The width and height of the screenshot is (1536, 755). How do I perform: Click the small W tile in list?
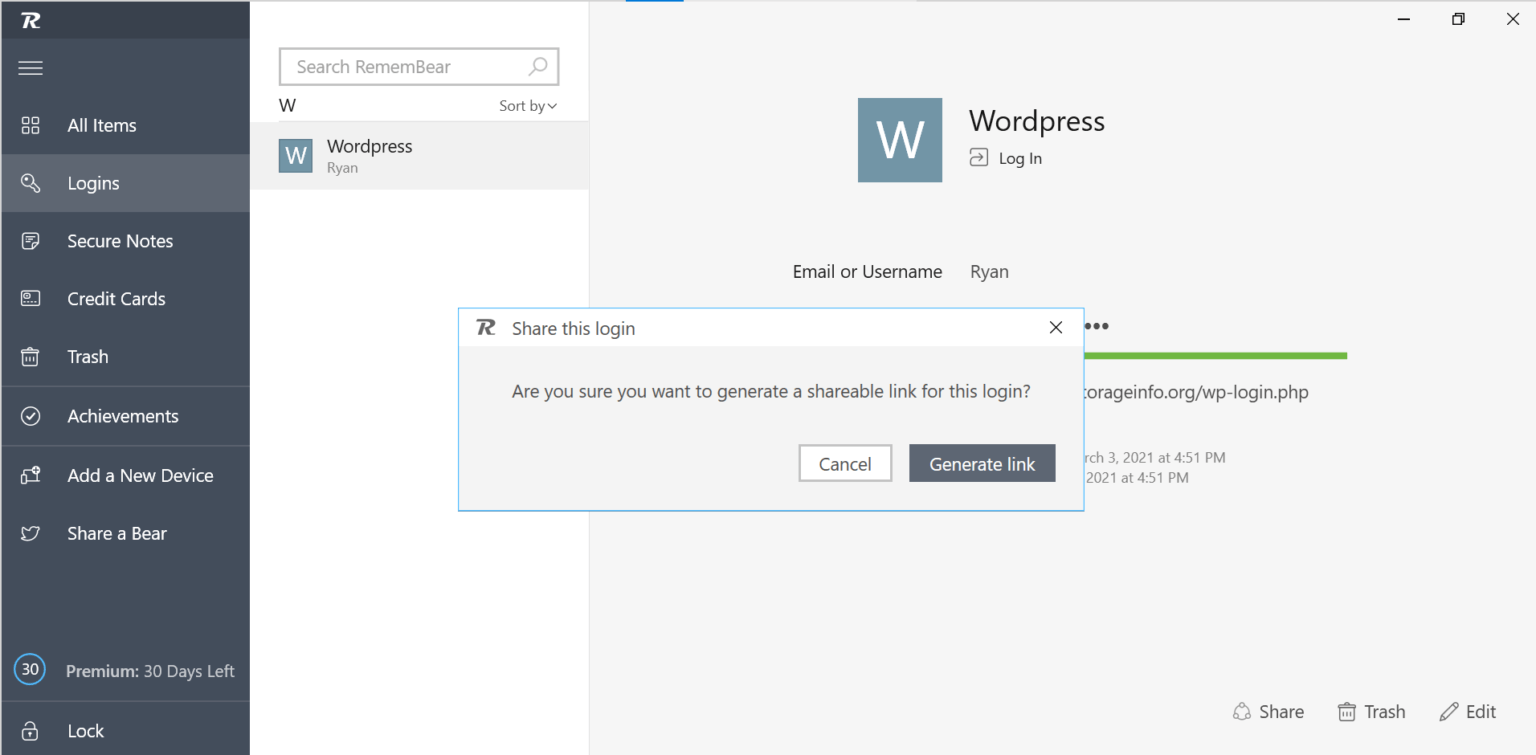pos(296,156)
